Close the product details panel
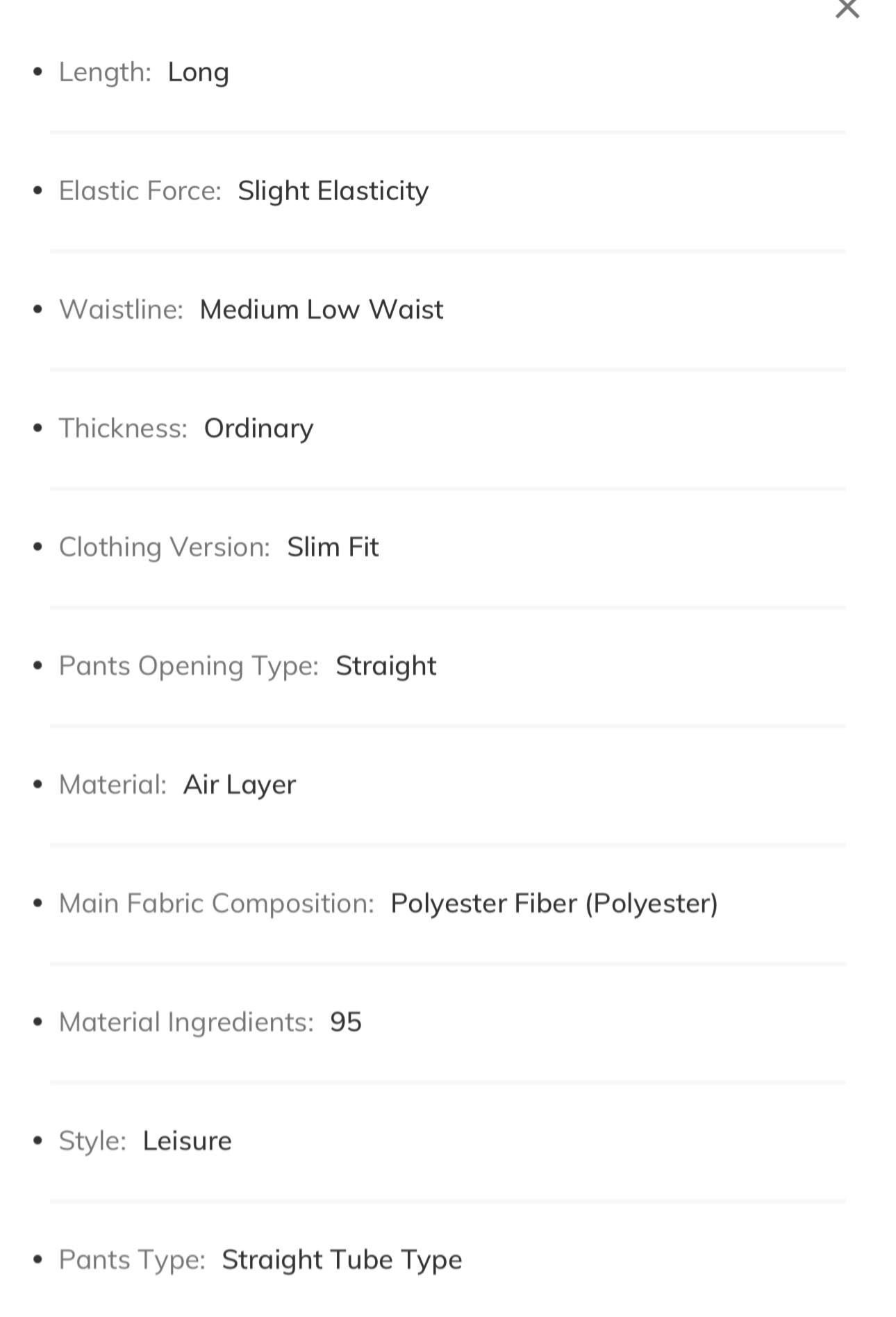 847,8
